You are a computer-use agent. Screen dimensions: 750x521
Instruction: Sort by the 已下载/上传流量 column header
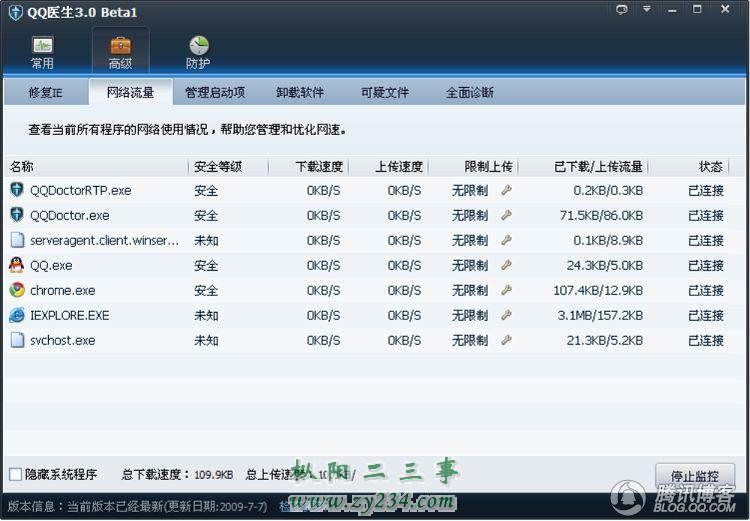(584, 166)
